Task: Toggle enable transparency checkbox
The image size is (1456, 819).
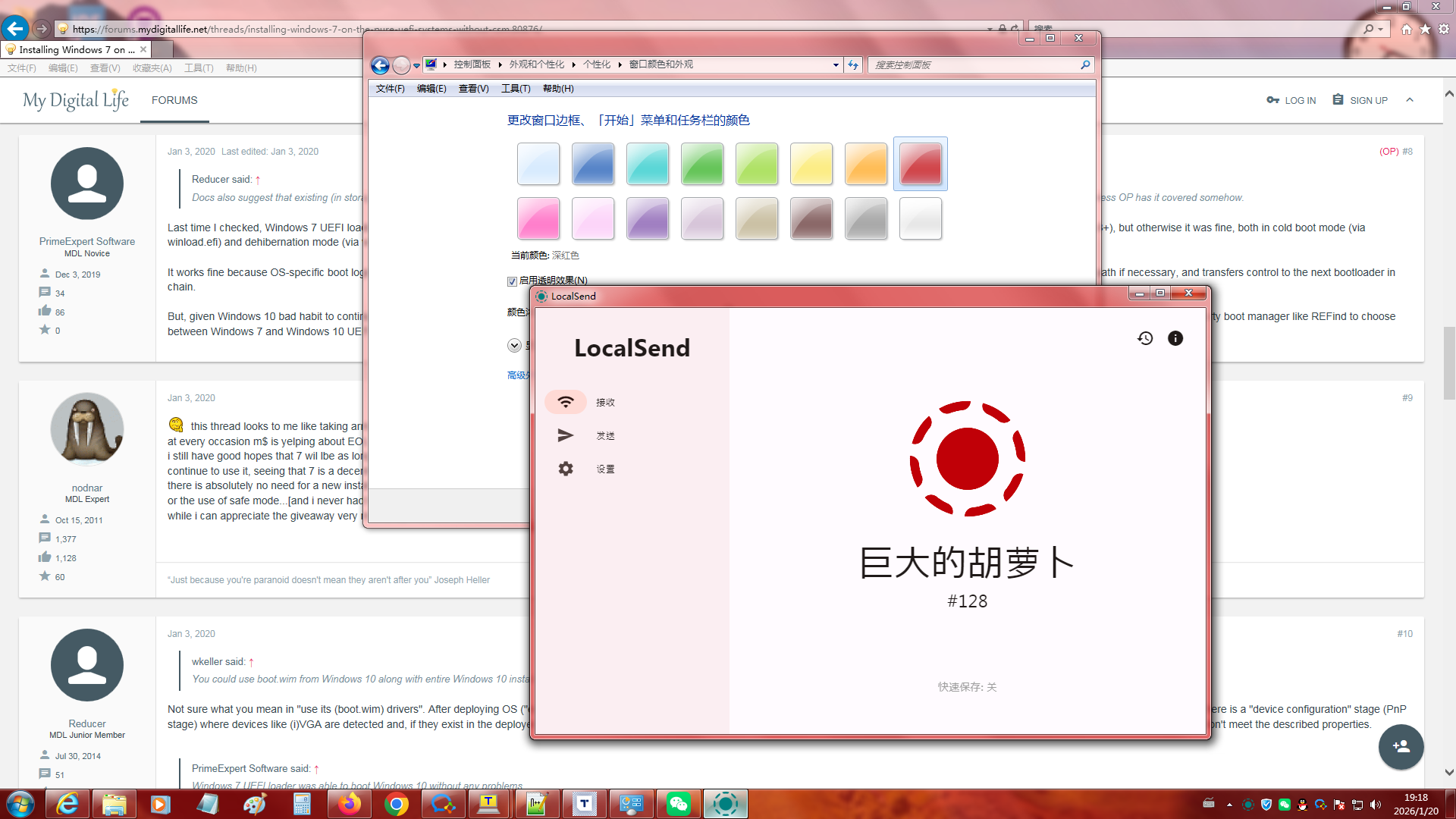Action: [512, 281]
